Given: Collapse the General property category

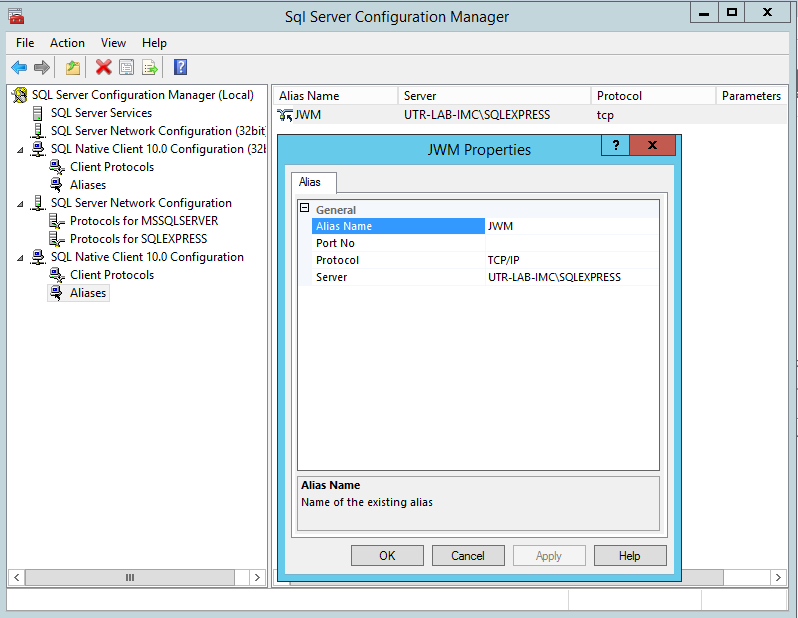Looking at the screenshot, I should pos(305,208).
